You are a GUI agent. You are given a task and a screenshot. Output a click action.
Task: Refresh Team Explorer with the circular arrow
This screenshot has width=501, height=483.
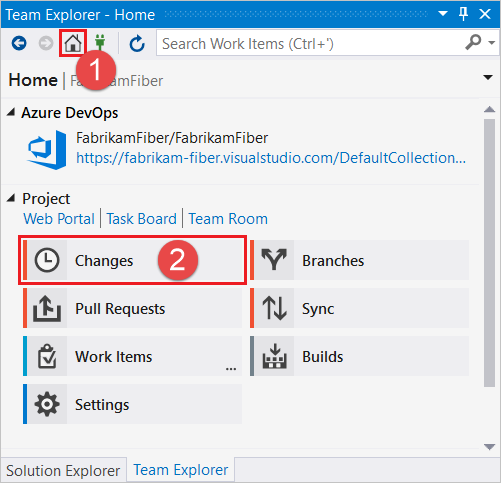click(x=137, y=44)
